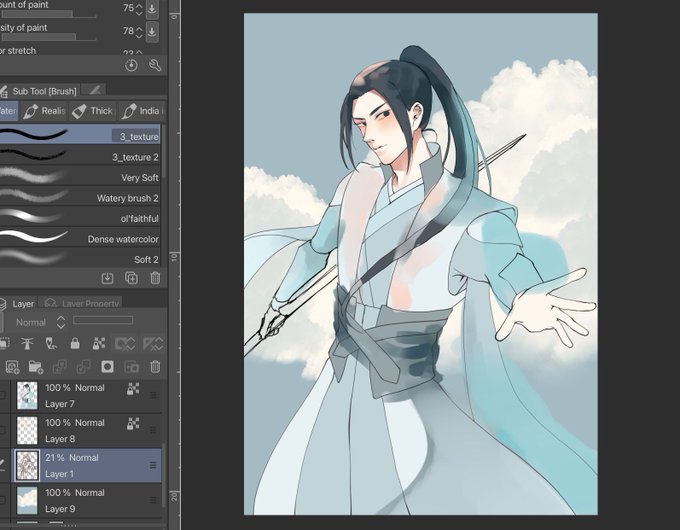This screenshot has width=680, height=530.
Task: Select the 3_texture 2 brush
Action: coord(80,156)
